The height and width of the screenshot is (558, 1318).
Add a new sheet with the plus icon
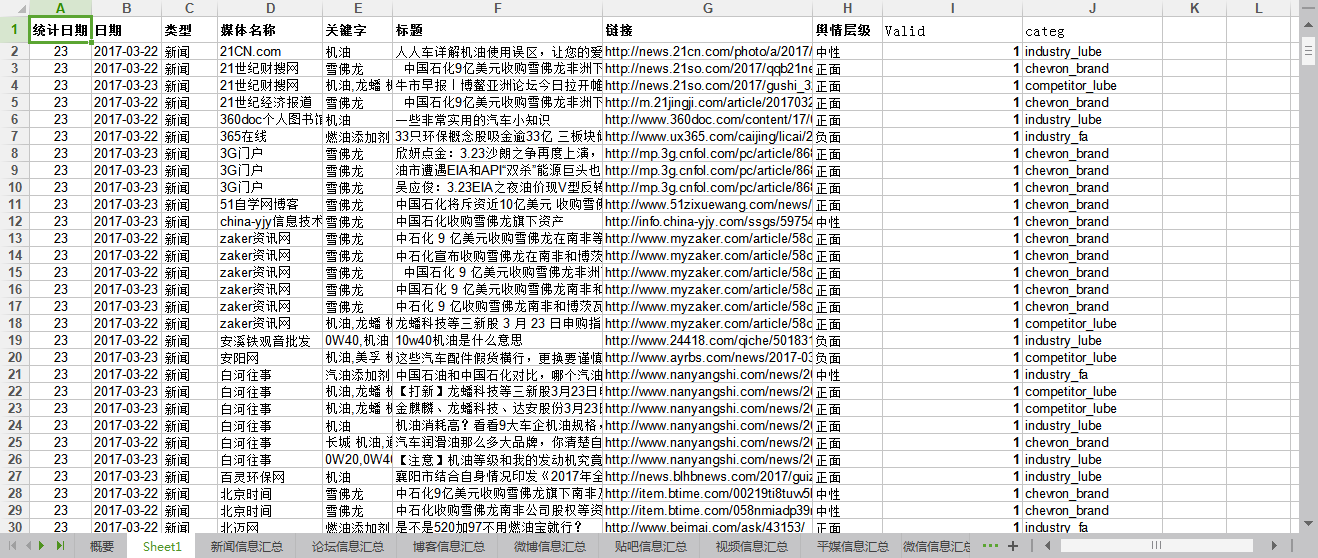[x=1012, y=545]
